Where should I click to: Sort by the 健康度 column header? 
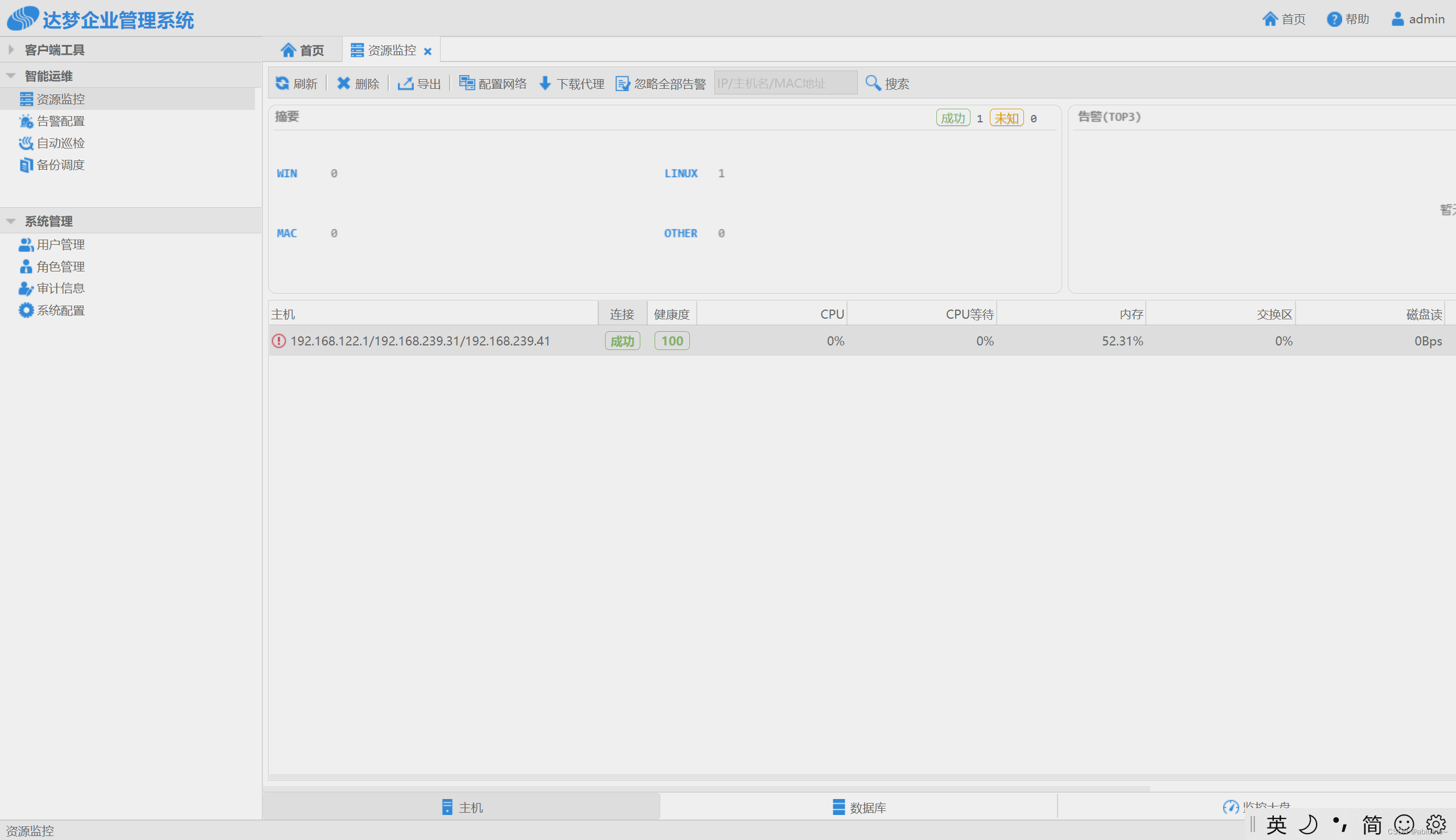click(672, 314)
